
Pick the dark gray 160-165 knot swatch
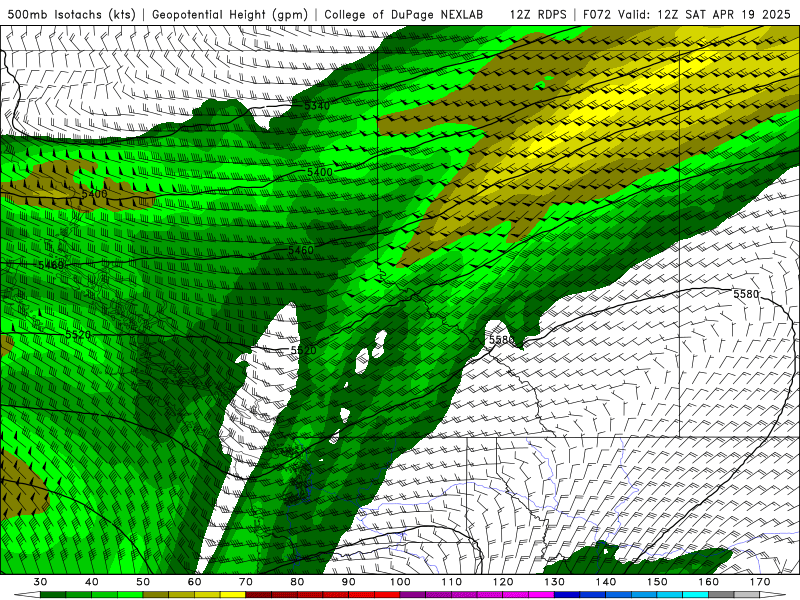(x=721, y=595)
